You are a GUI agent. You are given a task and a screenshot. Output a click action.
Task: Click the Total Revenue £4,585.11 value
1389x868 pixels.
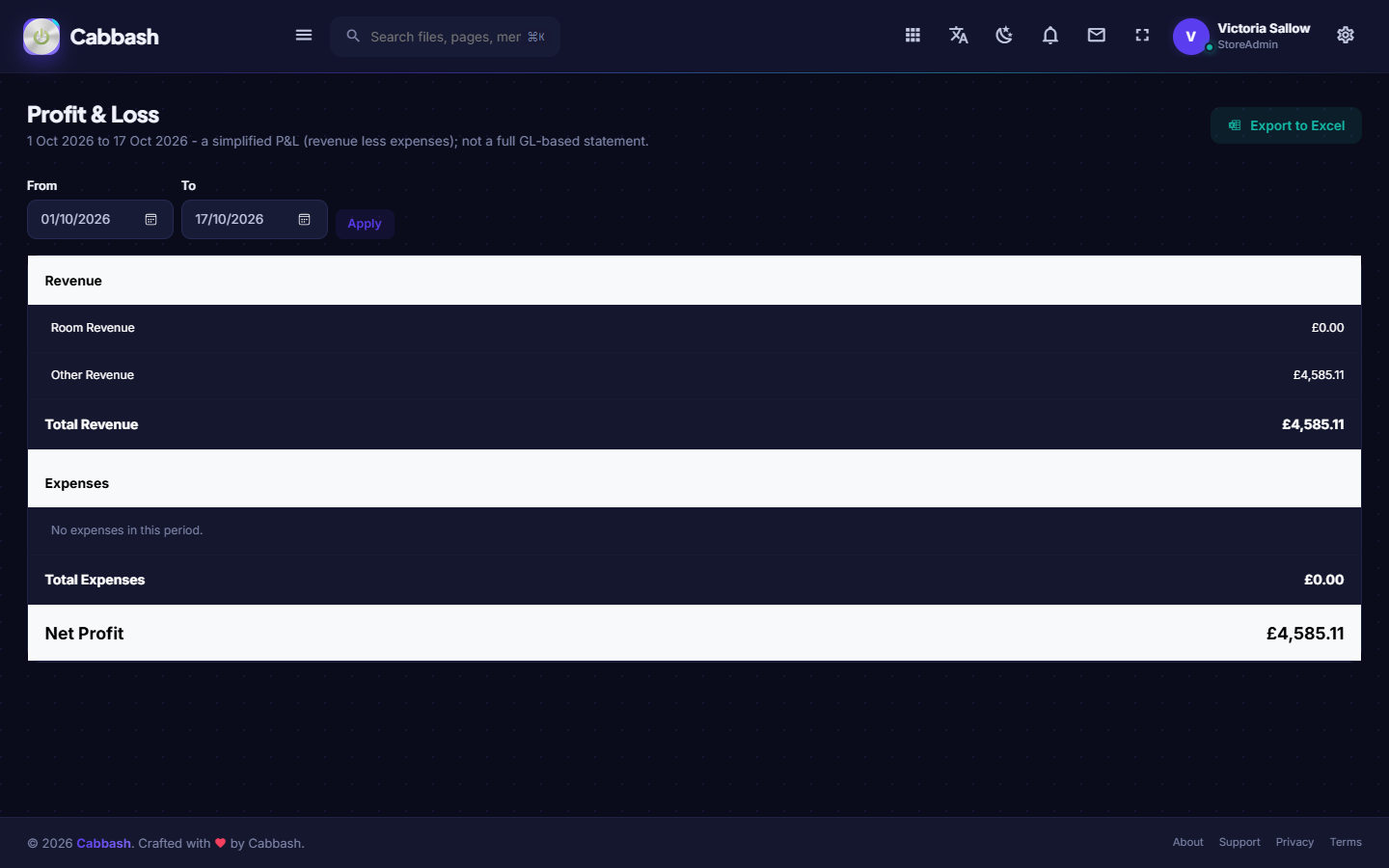1313,424
